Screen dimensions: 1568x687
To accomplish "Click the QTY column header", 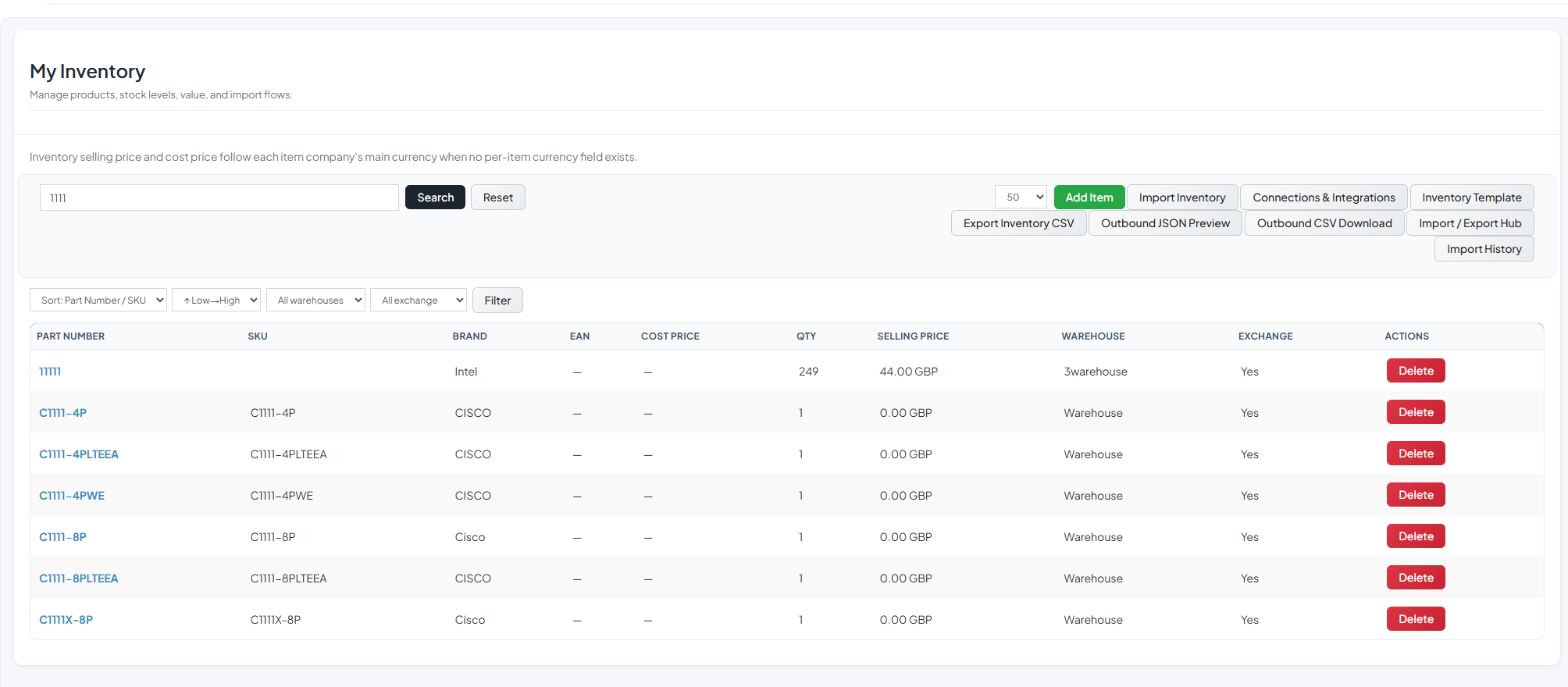I will coord(806,336).
